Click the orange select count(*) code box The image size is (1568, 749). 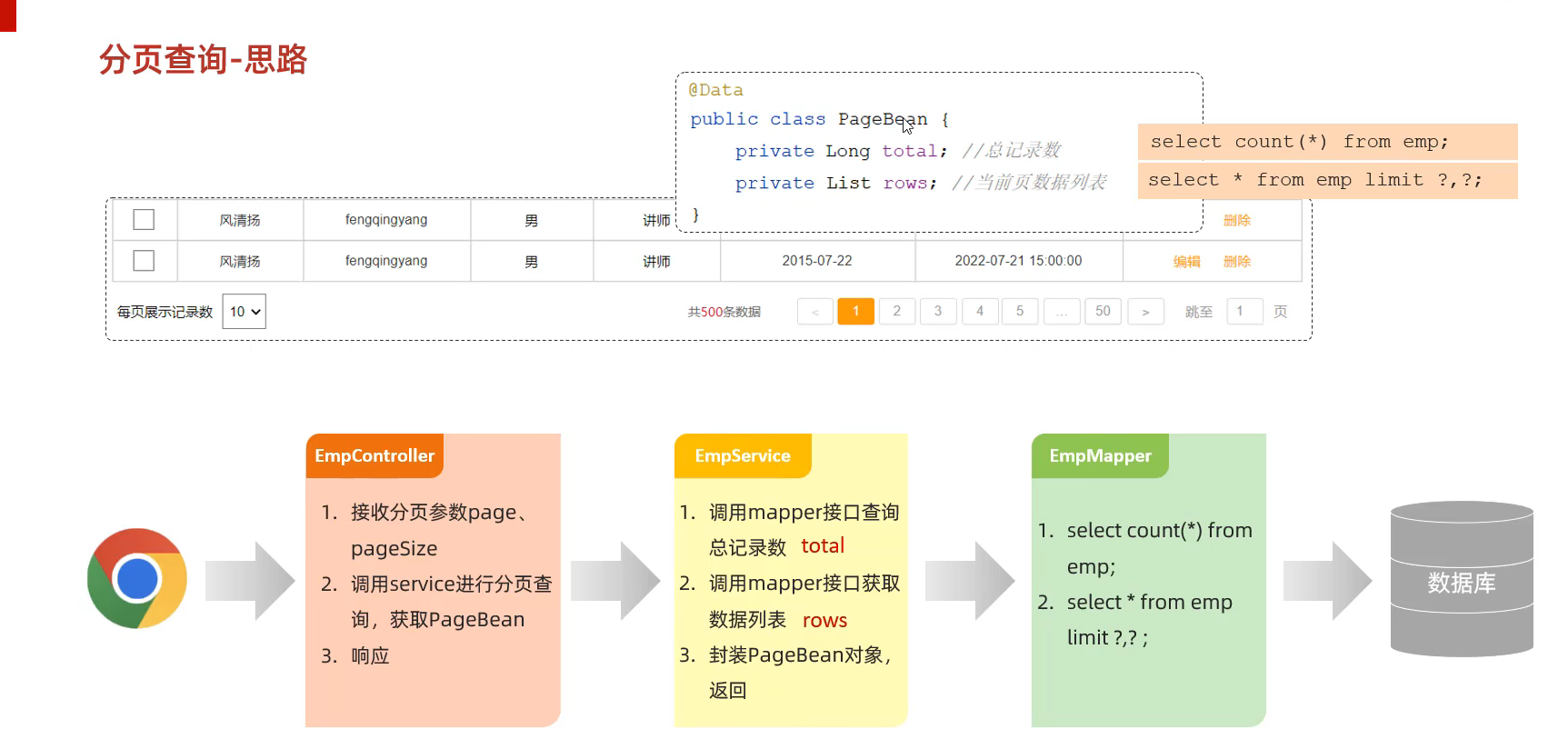click(1327, 142)
